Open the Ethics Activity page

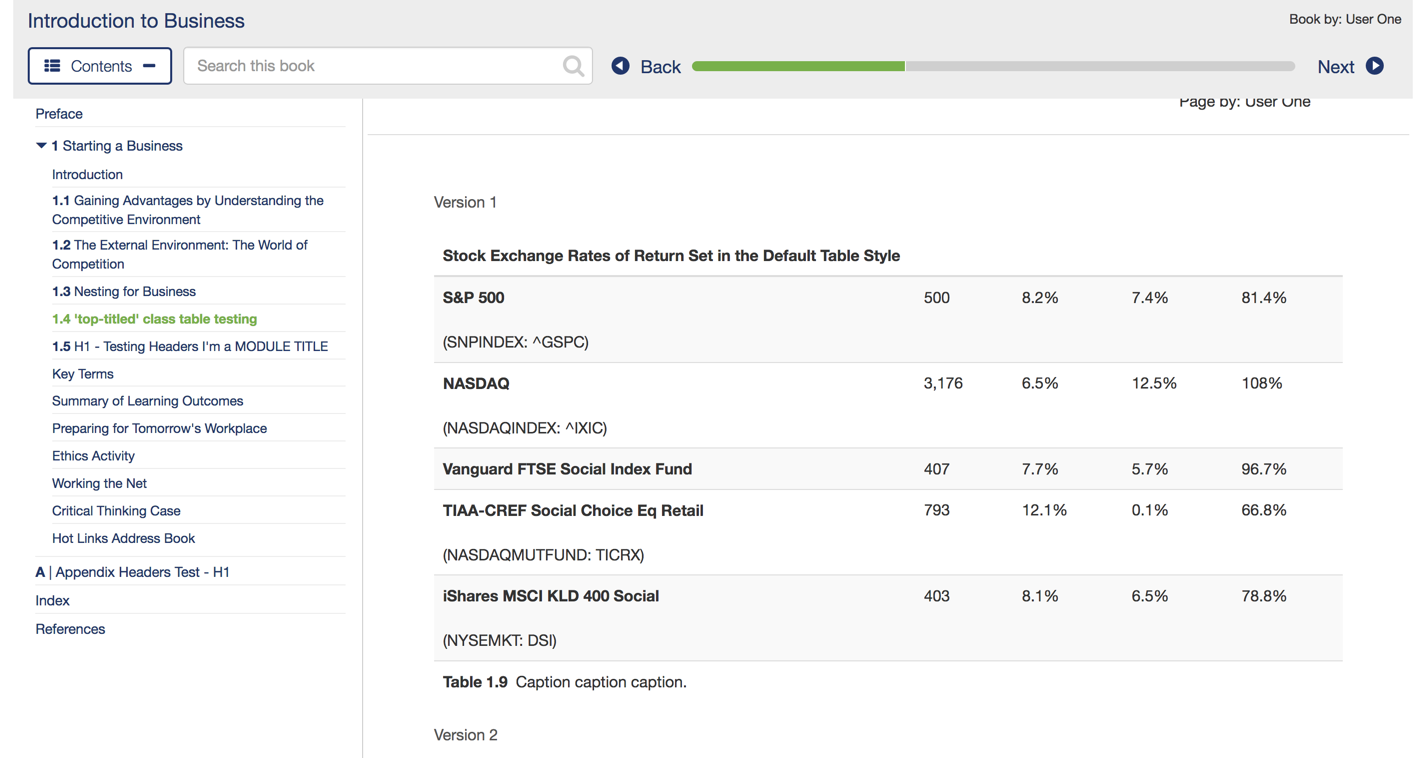[x=93, y=455]
